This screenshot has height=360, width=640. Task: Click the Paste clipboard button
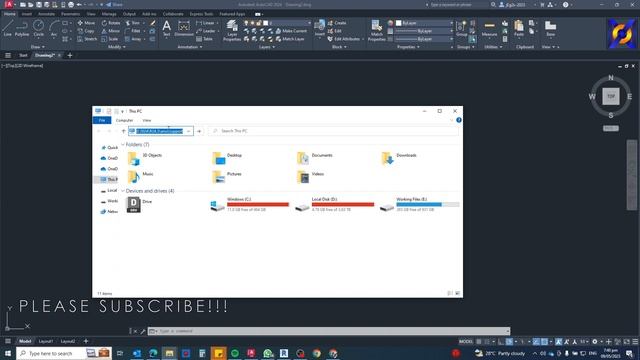point(519,29)
